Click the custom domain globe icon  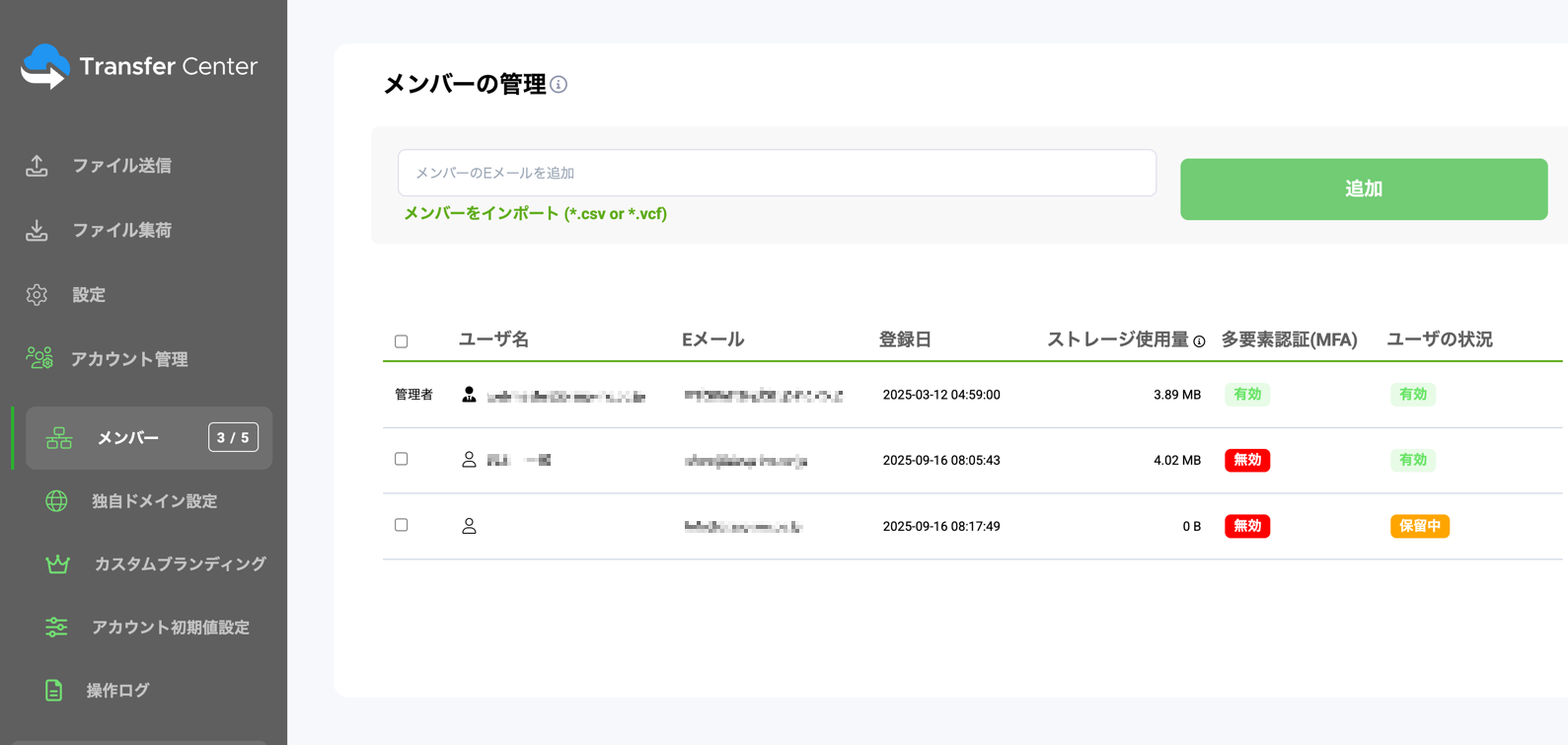tap(56, 501)
